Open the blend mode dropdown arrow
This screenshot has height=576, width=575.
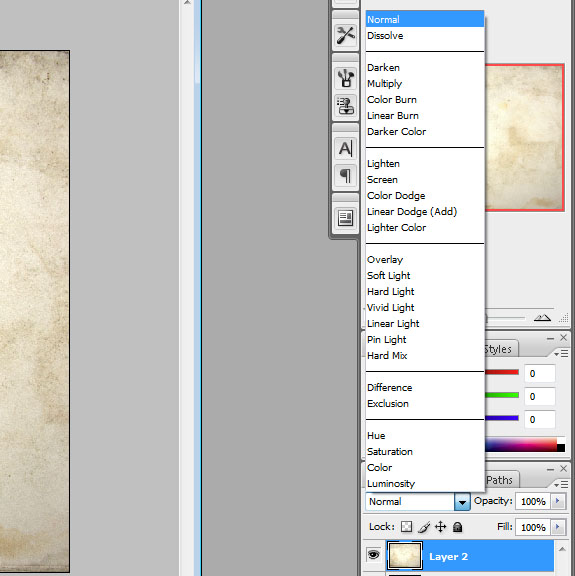click(462, 501)
